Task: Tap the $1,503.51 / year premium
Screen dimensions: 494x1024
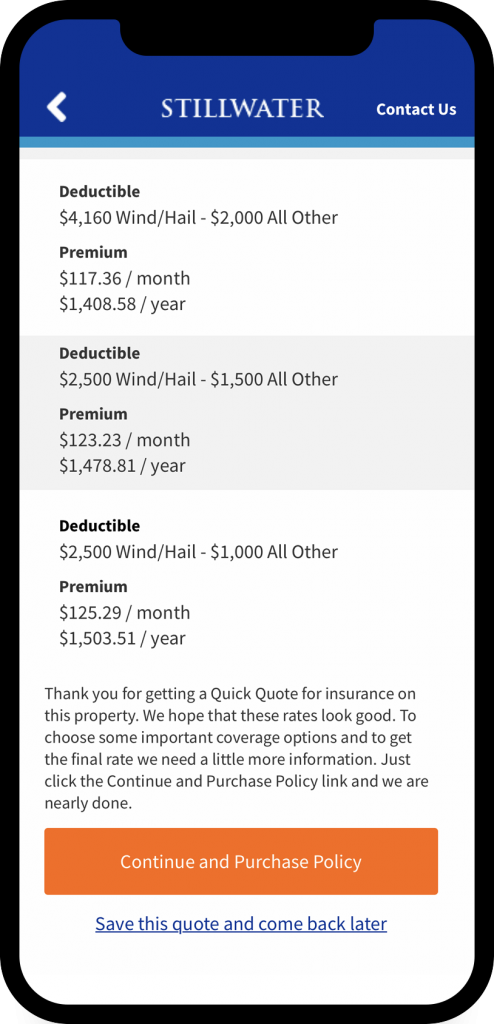Action: click(122, 638)
